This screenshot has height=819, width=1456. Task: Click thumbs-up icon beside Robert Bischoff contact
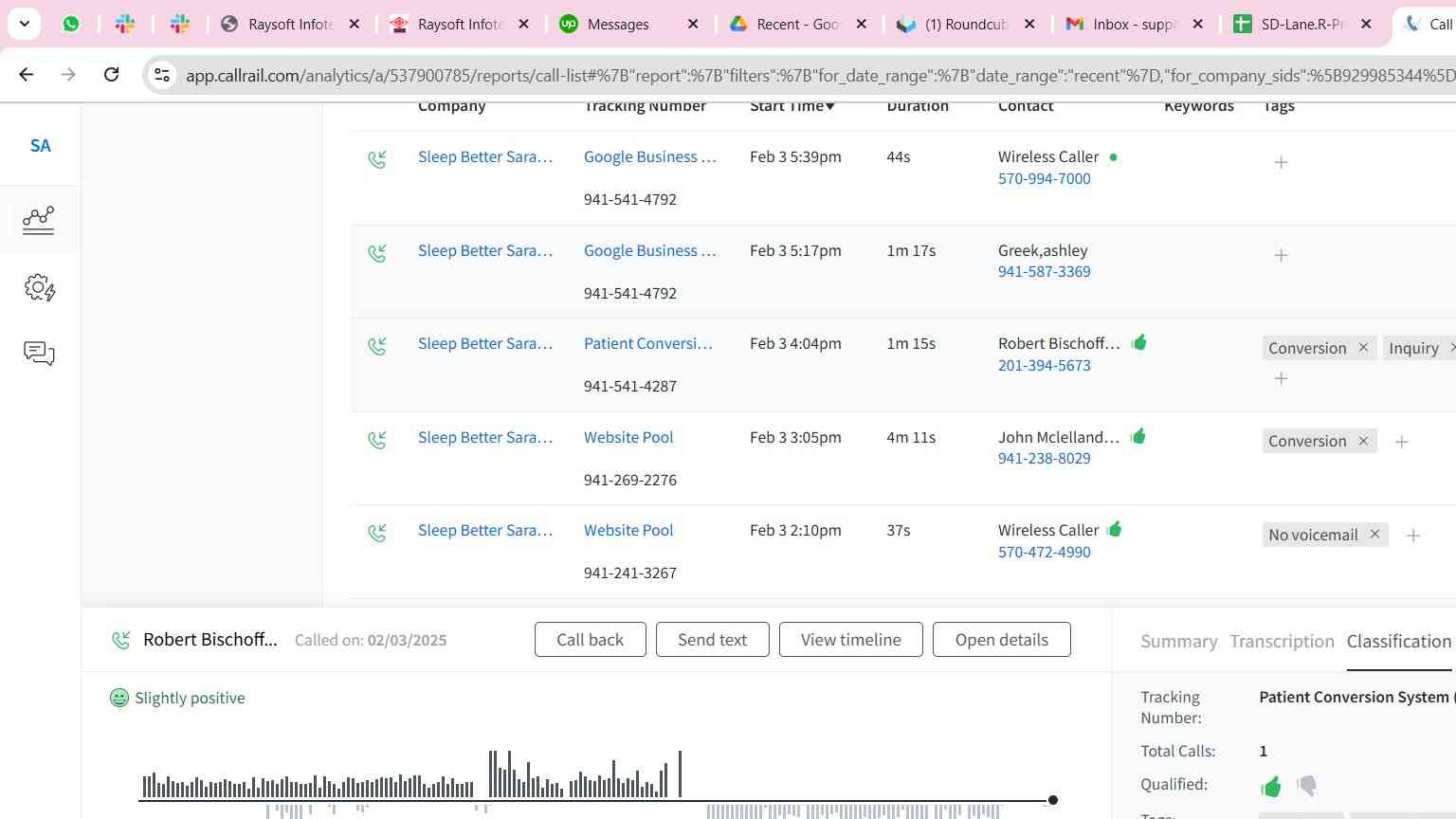click(x=1139, y=342)
